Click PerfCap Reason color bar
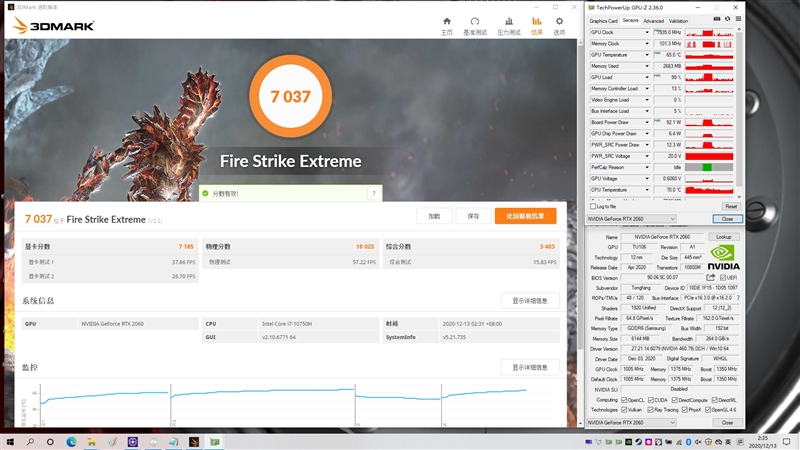The image size is (800, 450). coord(709,167)
